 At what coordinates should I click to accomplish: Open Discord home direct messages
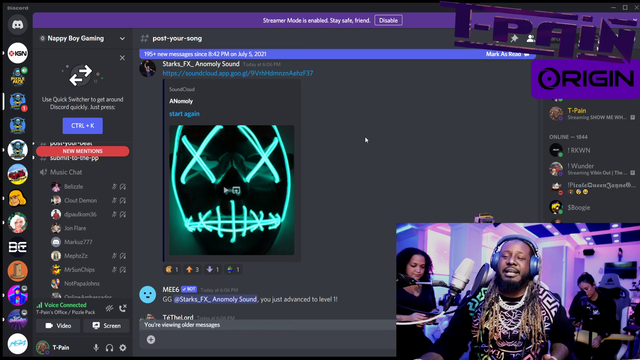click(x=17, y=25)
